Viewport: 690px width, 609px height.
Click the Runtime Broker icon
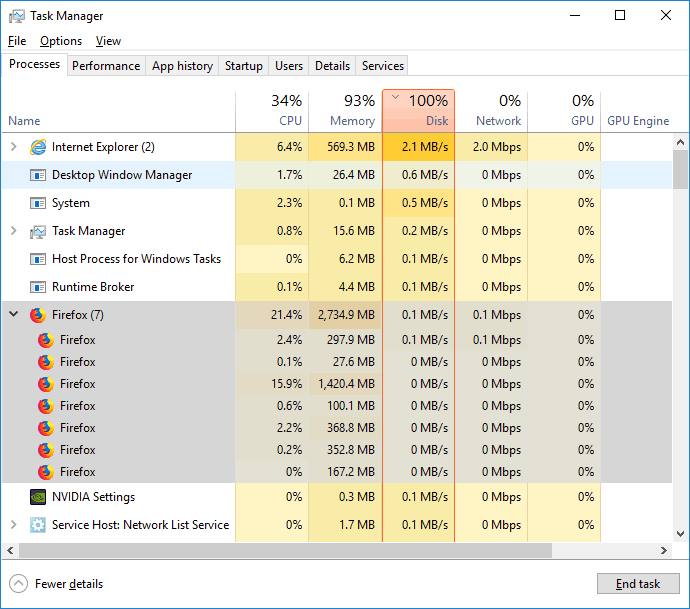pos(38,287)
